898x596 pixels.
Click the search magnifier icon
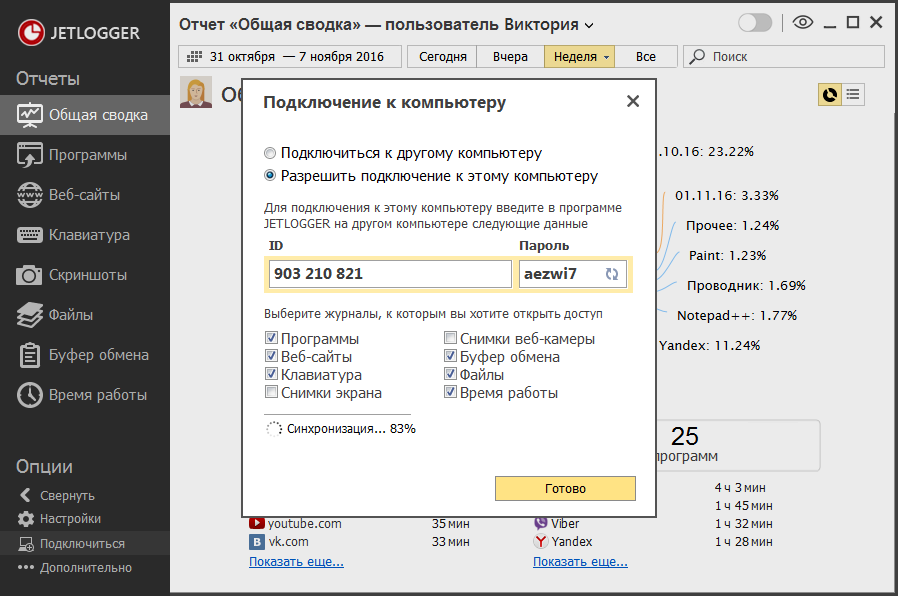pyautogui.click(x=697, y=57)
